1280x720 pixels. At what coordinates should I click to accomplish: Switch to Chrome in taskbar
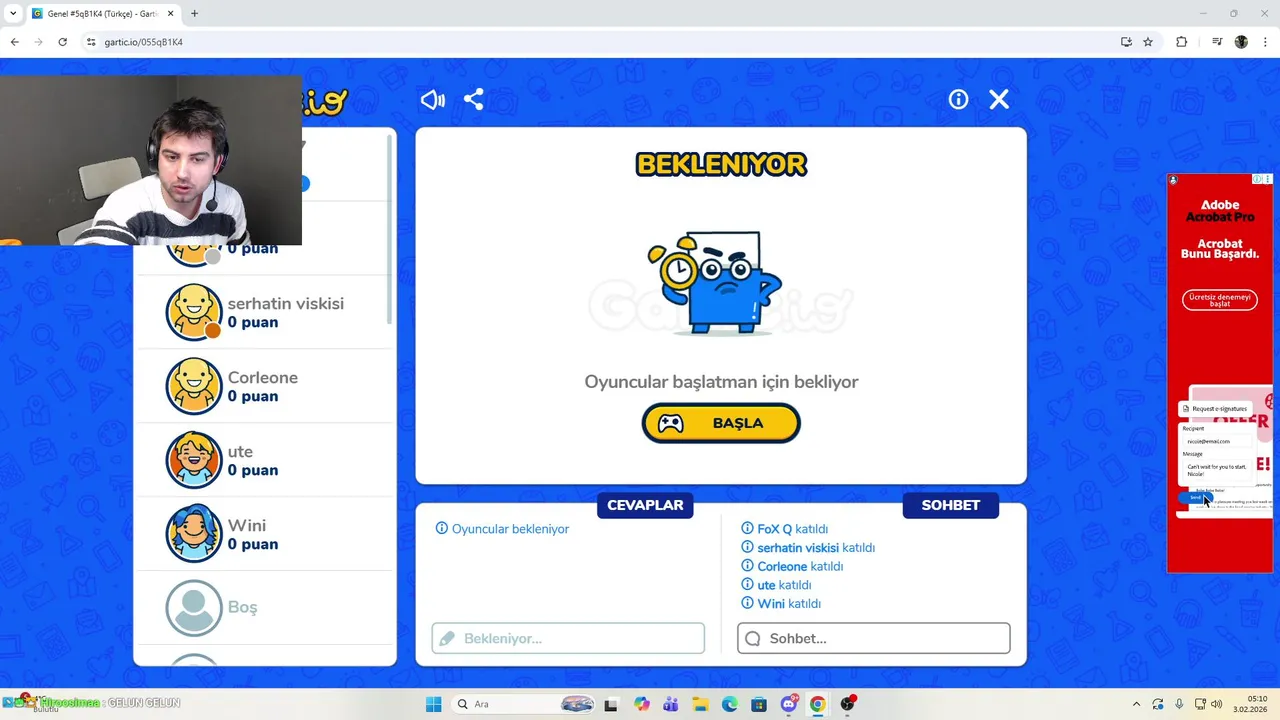click(818, 704)
